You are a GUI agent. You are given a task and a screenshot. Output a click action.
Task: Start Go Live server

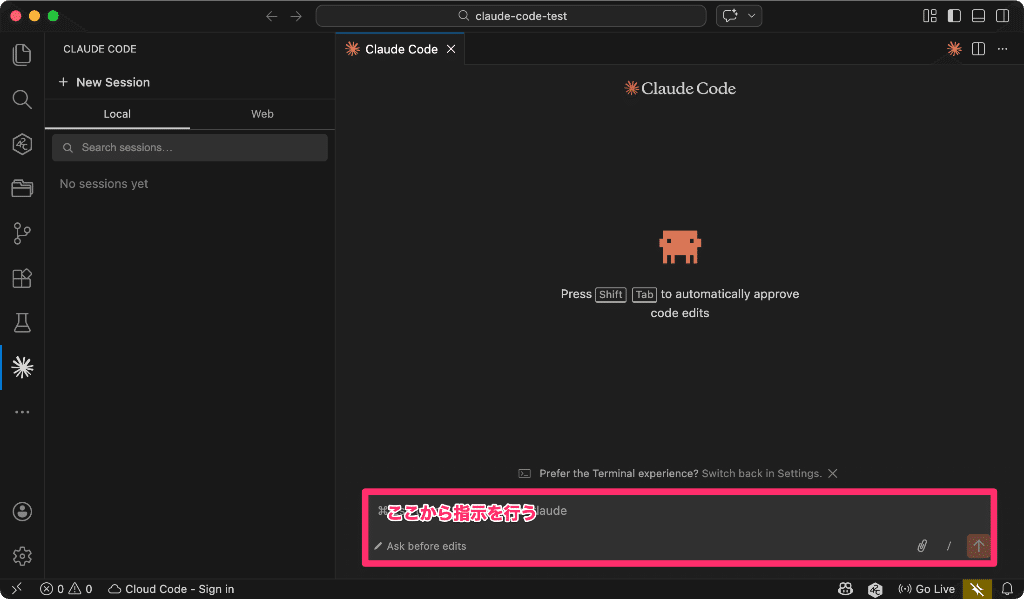[927, 589]
